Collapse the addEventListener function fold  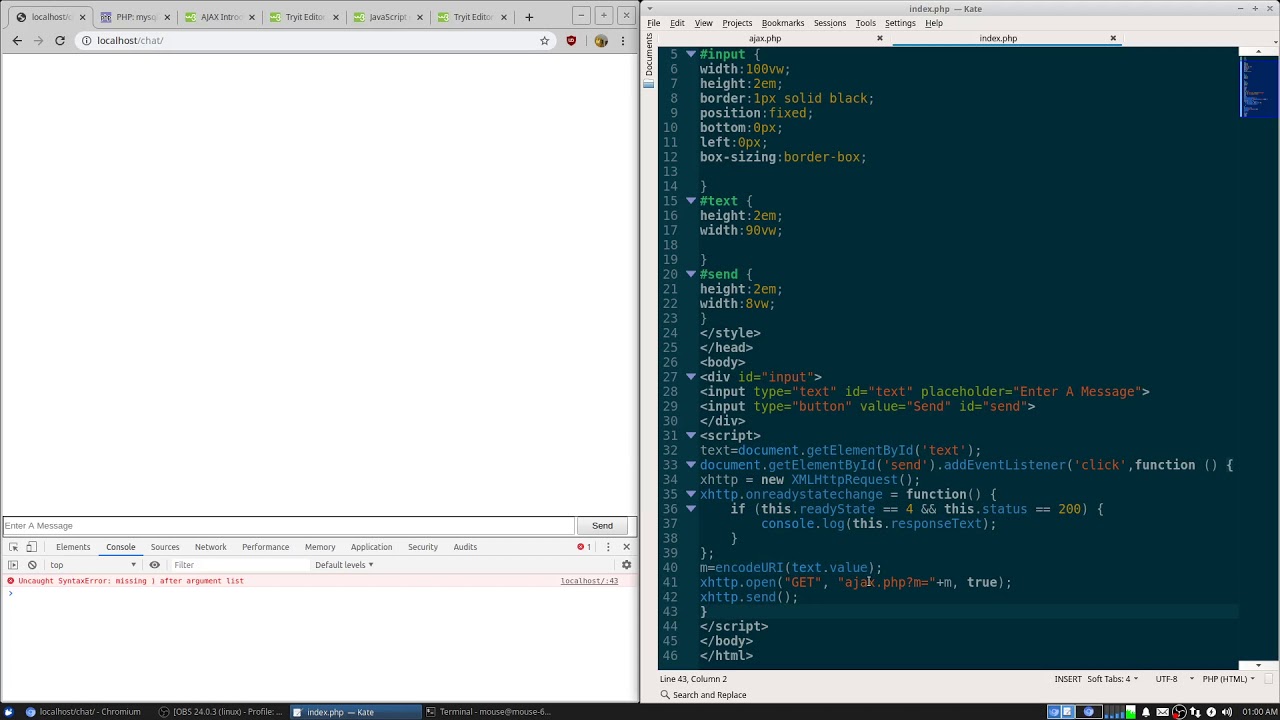coord(690,465)
